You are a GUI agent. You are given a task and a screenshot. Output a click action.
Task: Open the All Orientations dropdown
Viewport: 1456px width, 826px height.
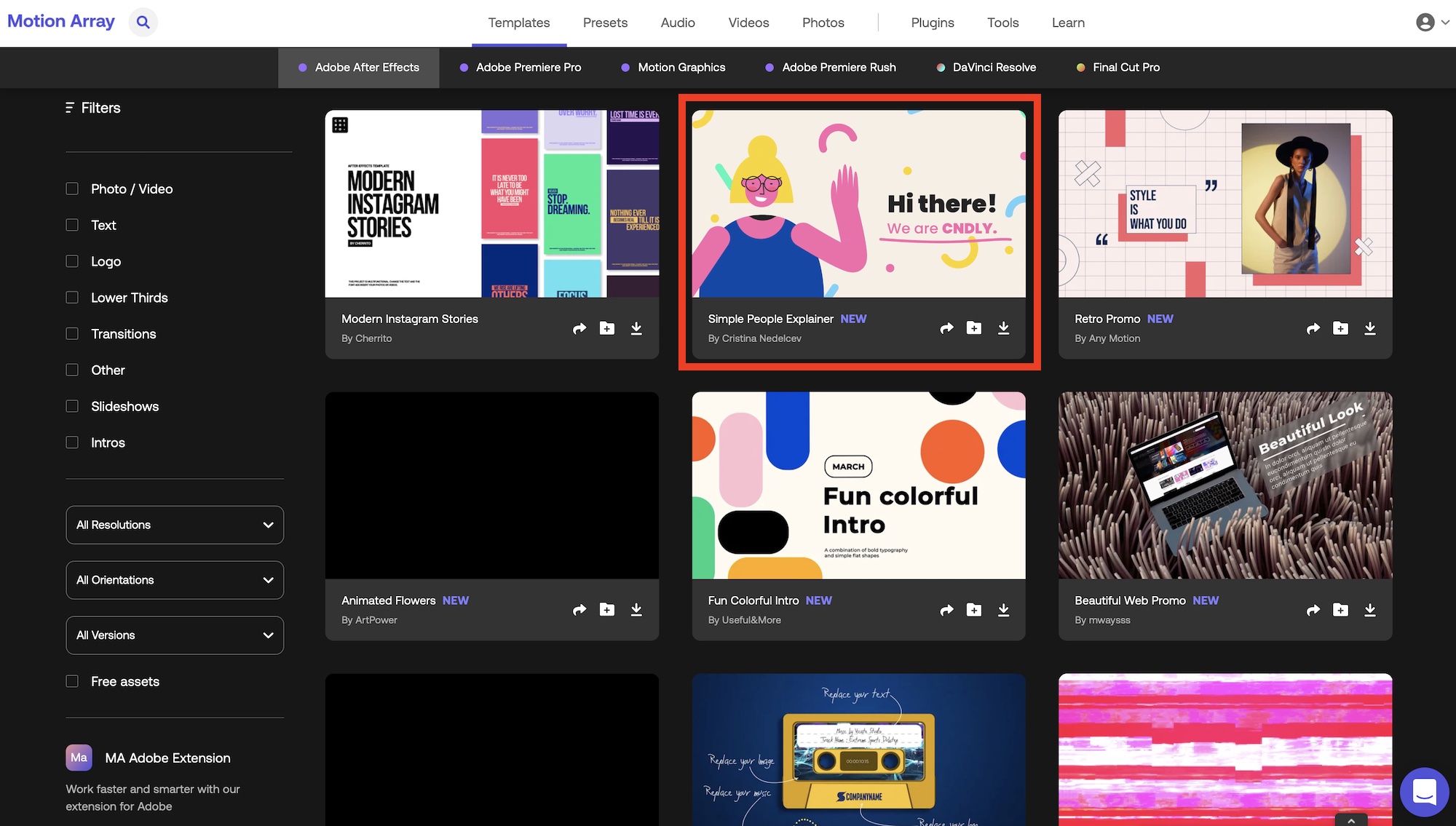click(175, 580)
